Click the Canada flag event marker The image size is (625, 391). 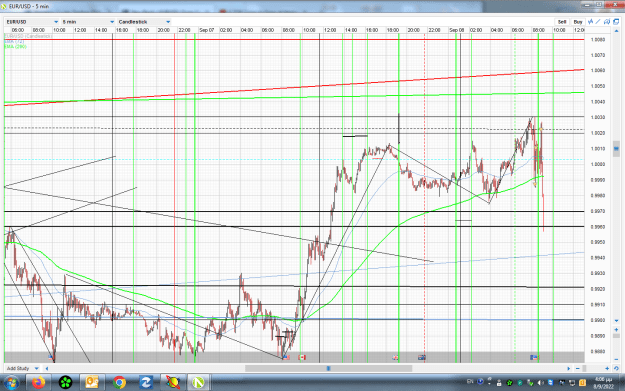click(x=302, y=357)
